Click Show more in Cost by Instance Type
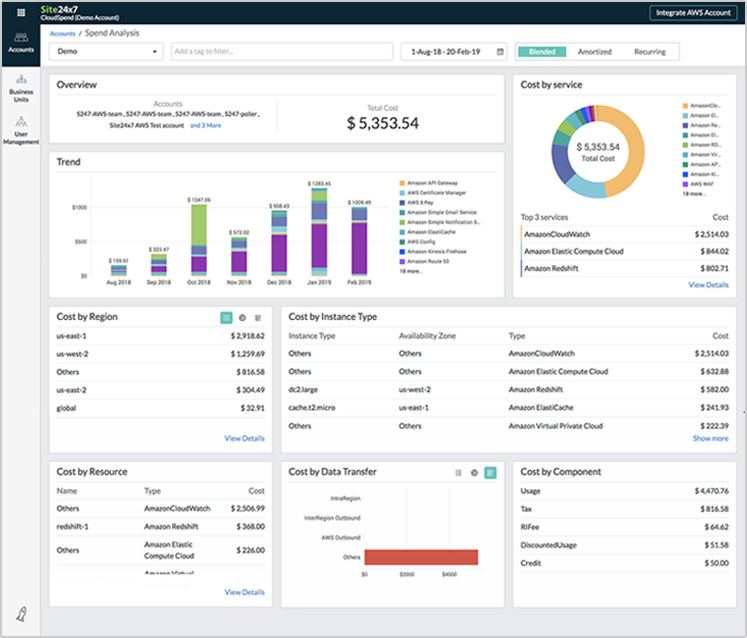 (710, 438)
